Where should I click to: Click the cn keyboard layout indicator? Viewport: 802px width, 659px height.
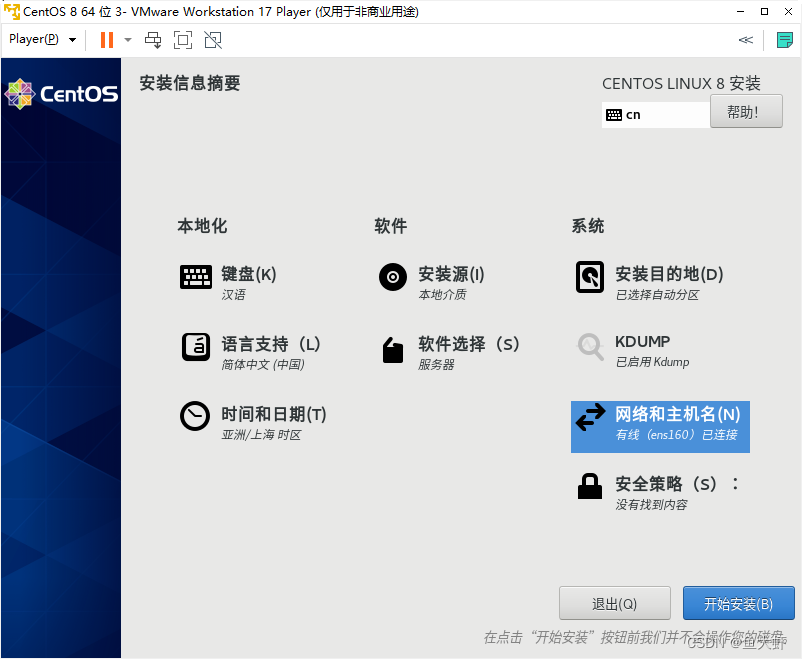[656, 115]
